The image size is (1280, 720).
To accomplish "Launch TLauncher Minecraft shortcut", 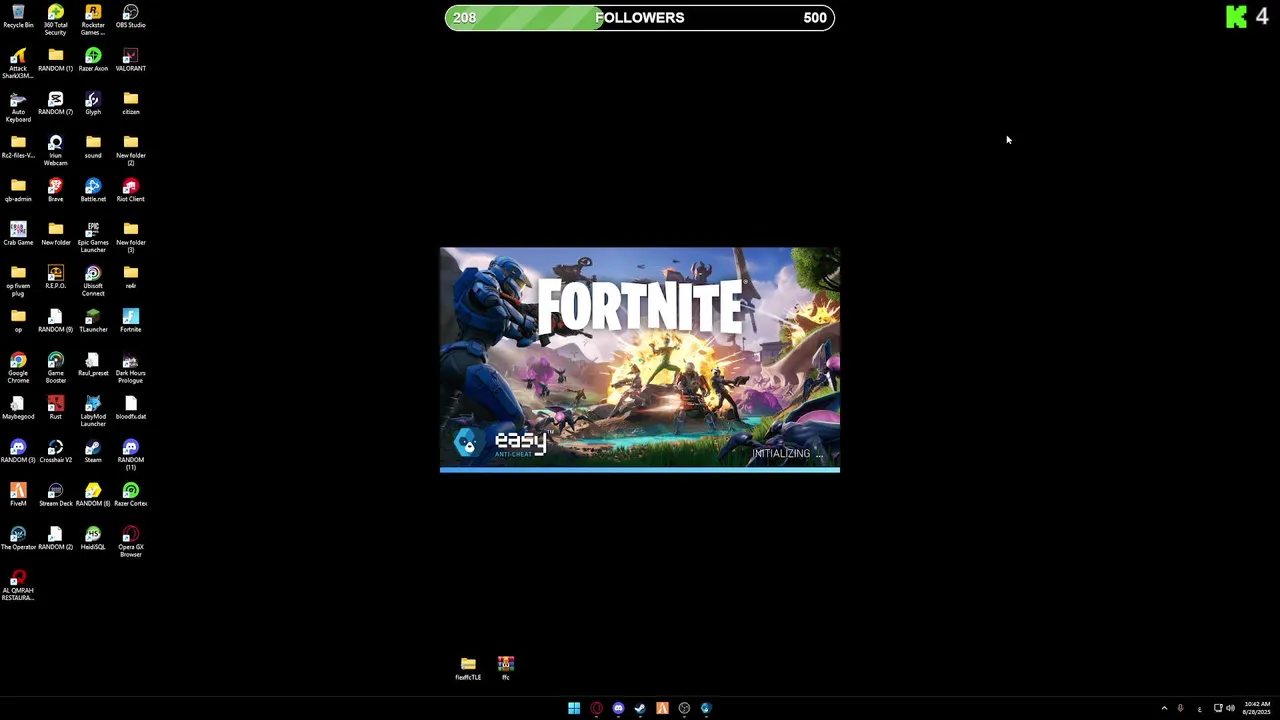I will point(93,321).
